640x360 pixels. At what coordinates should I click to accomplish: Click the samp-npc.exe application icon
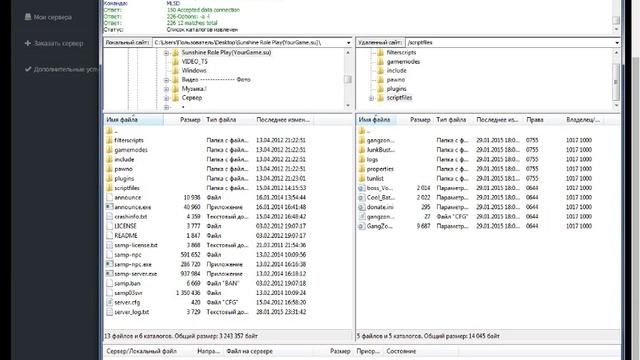pos(109,264)
